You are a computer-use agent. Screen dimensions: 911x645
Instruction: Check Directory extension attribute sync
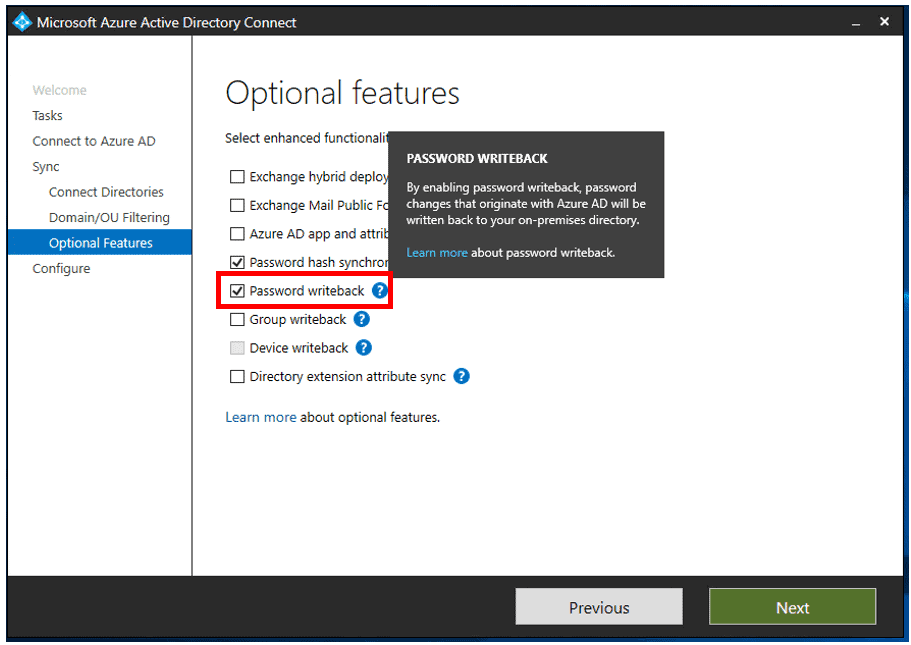237,376
